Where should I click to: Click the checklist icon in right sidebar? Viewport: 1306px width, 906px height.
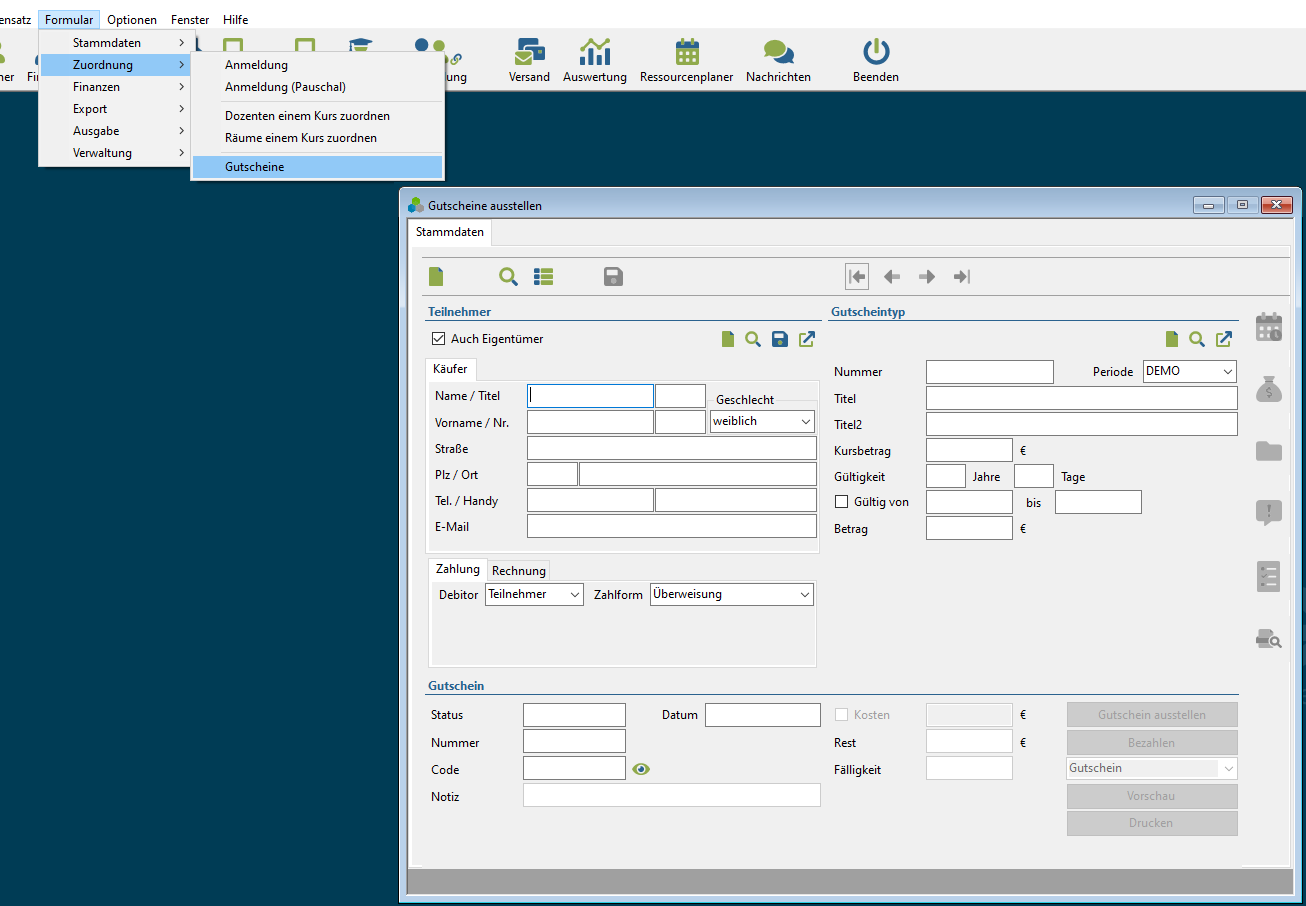(1269, 576)
